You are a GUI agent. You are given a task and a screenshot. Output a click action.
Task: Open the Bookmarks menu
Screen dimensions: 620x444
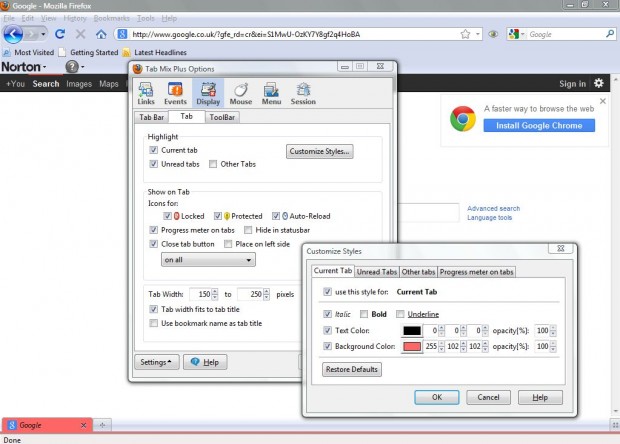coord(112,18)
